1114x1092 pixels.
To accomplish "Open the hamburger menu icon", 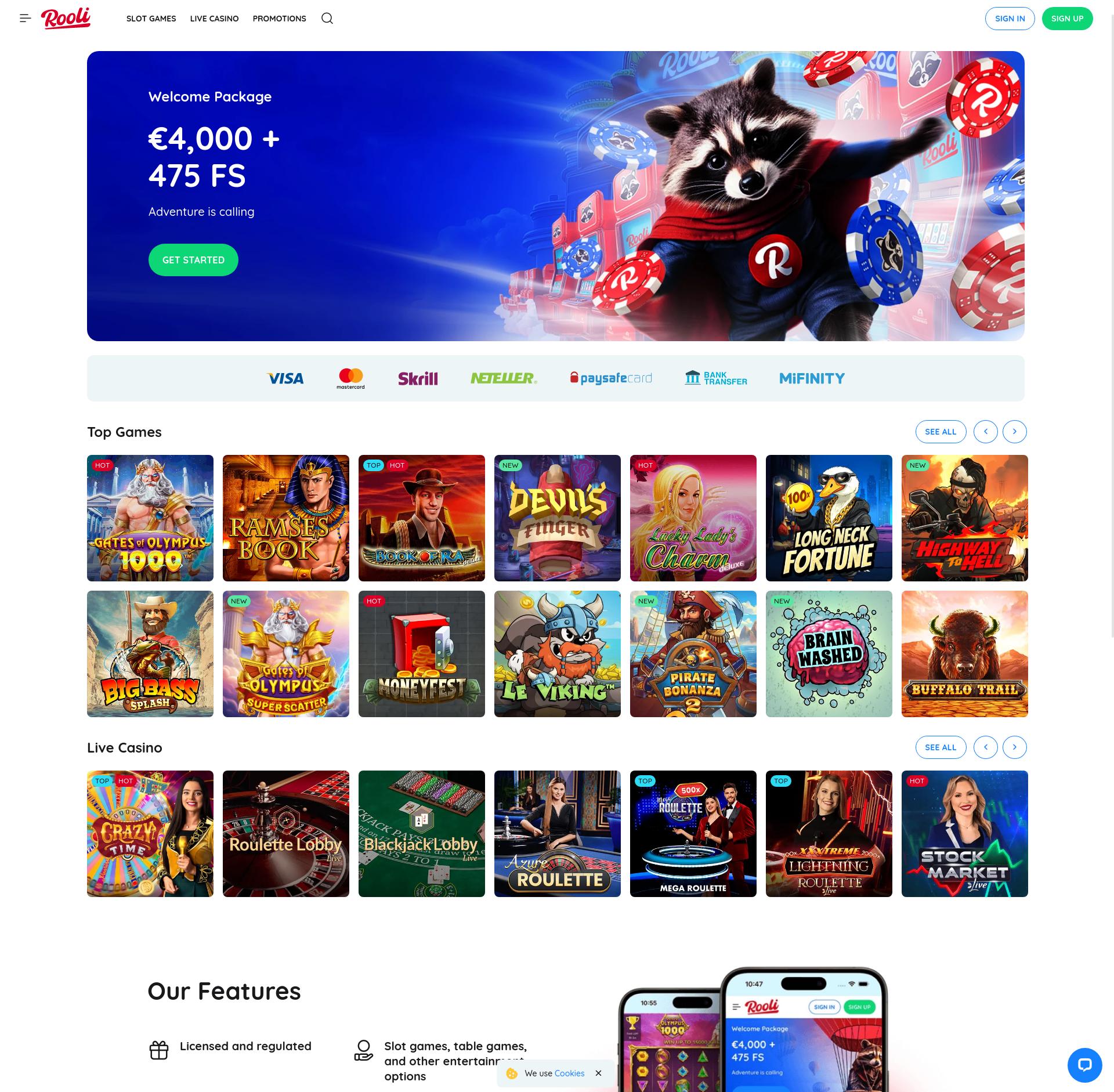I will click(x=25, y=19).
